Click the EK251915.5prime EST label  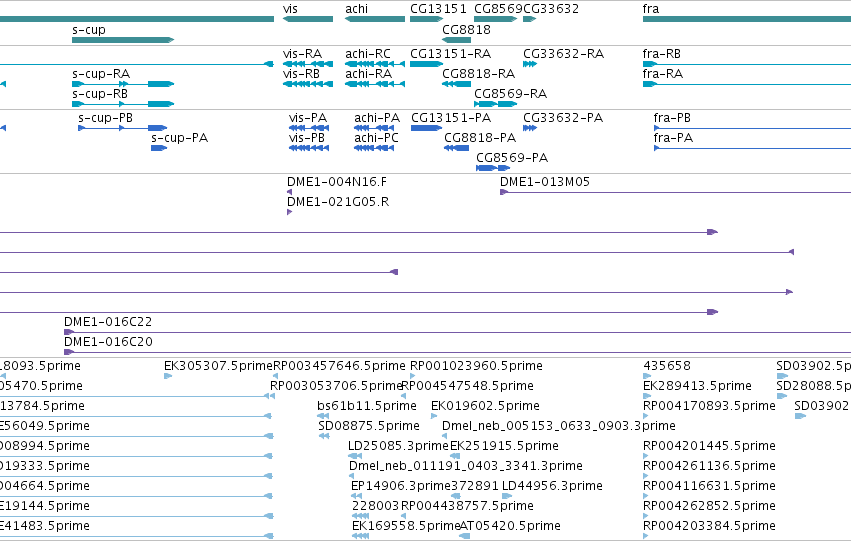coord(504,446)
